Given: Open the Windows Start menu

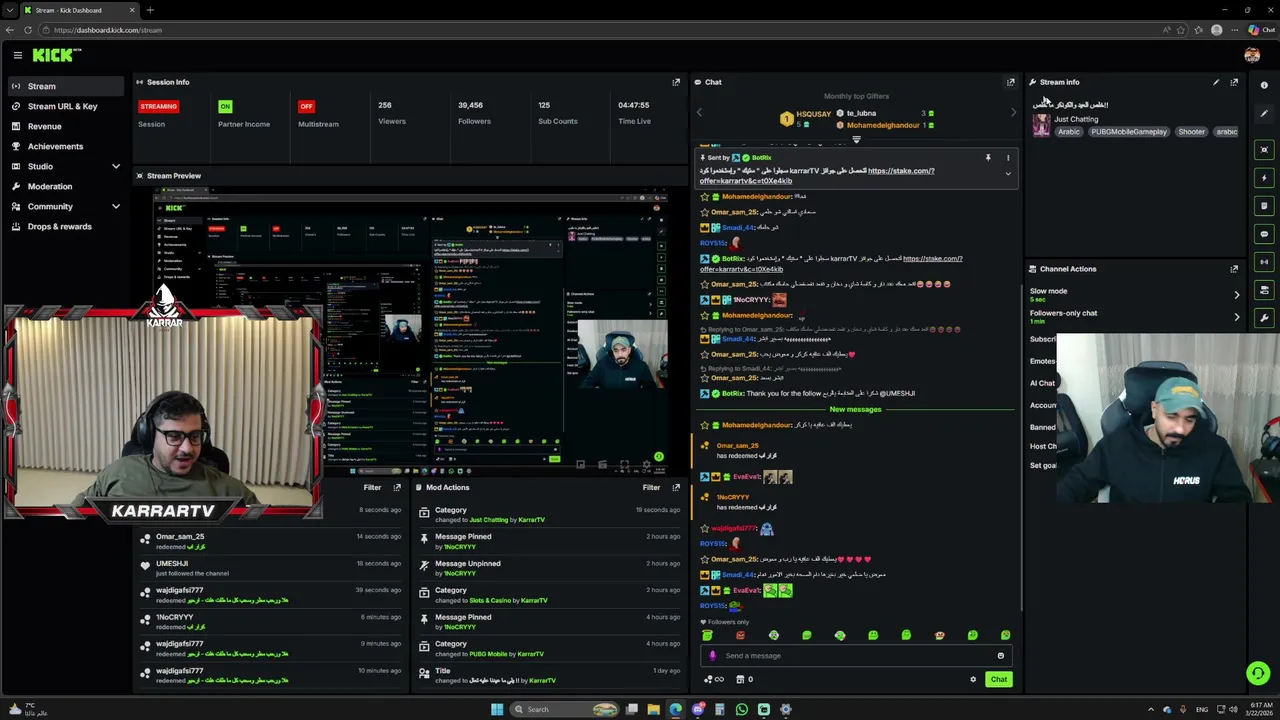Looking at the screenshot, I should [497, 710].
